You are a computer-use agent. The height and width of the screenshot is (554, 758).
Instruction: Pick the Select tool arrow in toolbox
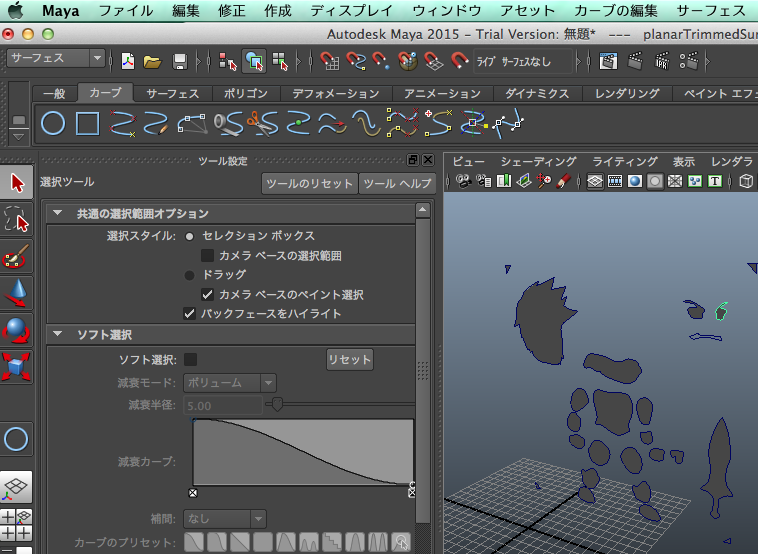pyautogui.click(x=16, y=182)
